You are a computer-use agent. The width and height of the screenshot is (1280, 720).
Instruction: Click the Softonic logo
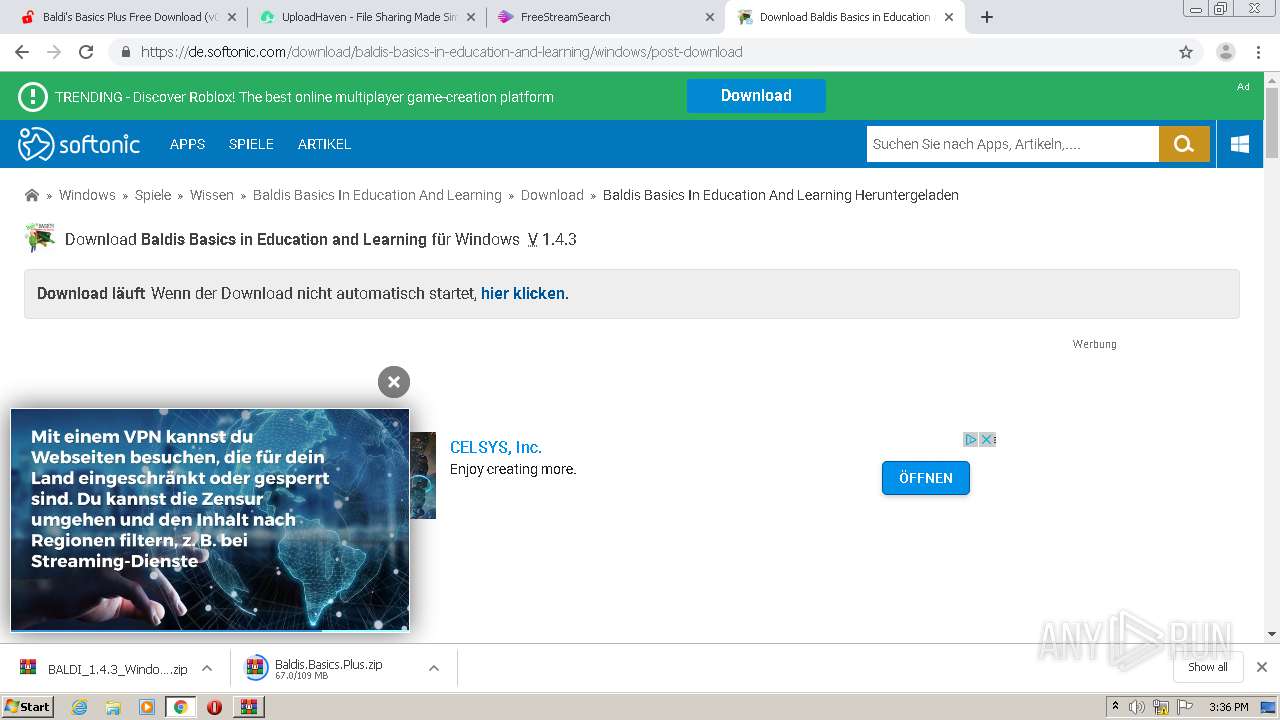coord(79,144)
